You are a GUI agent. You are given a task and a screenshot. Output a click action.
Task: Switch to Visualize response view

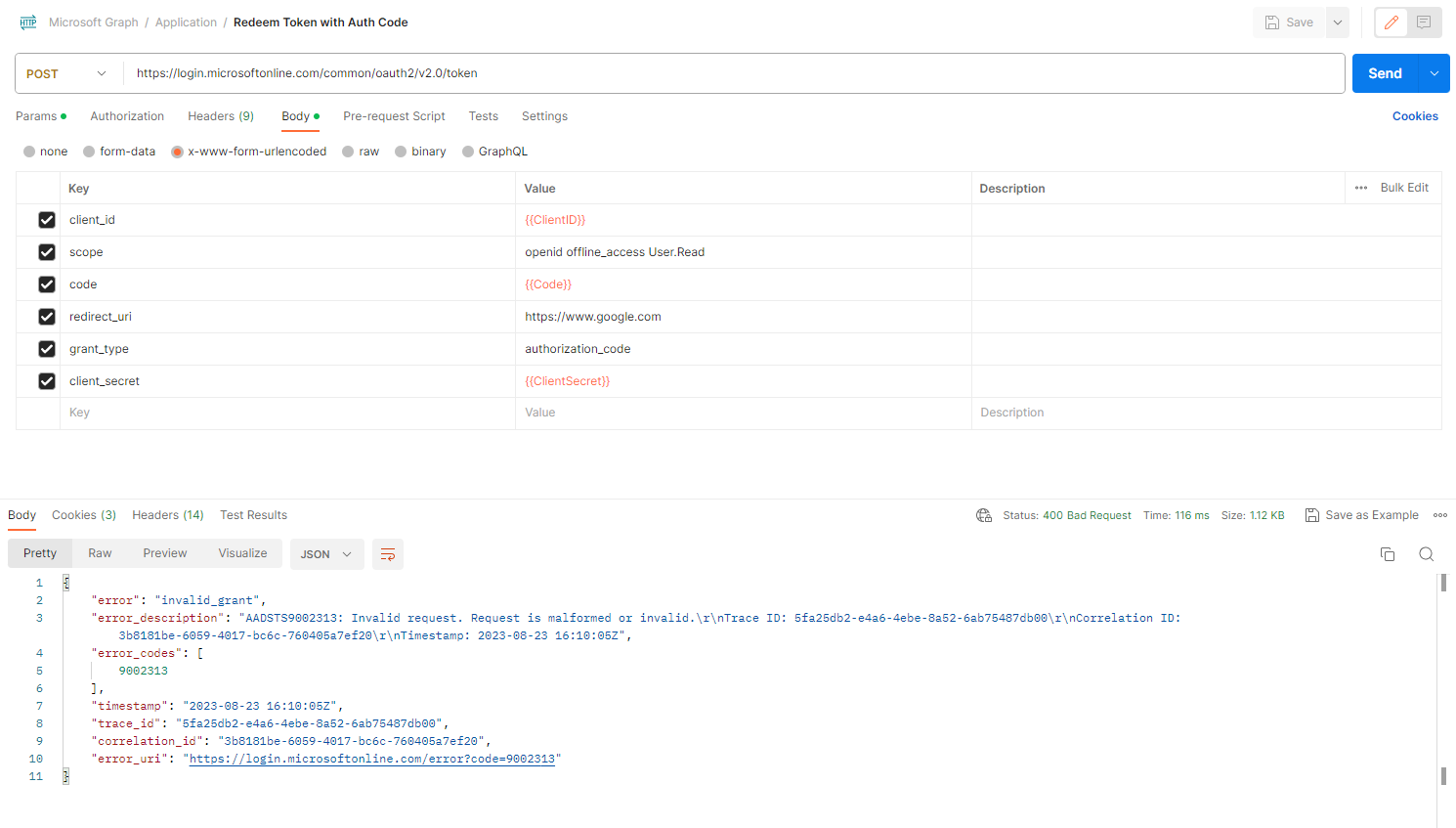[243, 553]
